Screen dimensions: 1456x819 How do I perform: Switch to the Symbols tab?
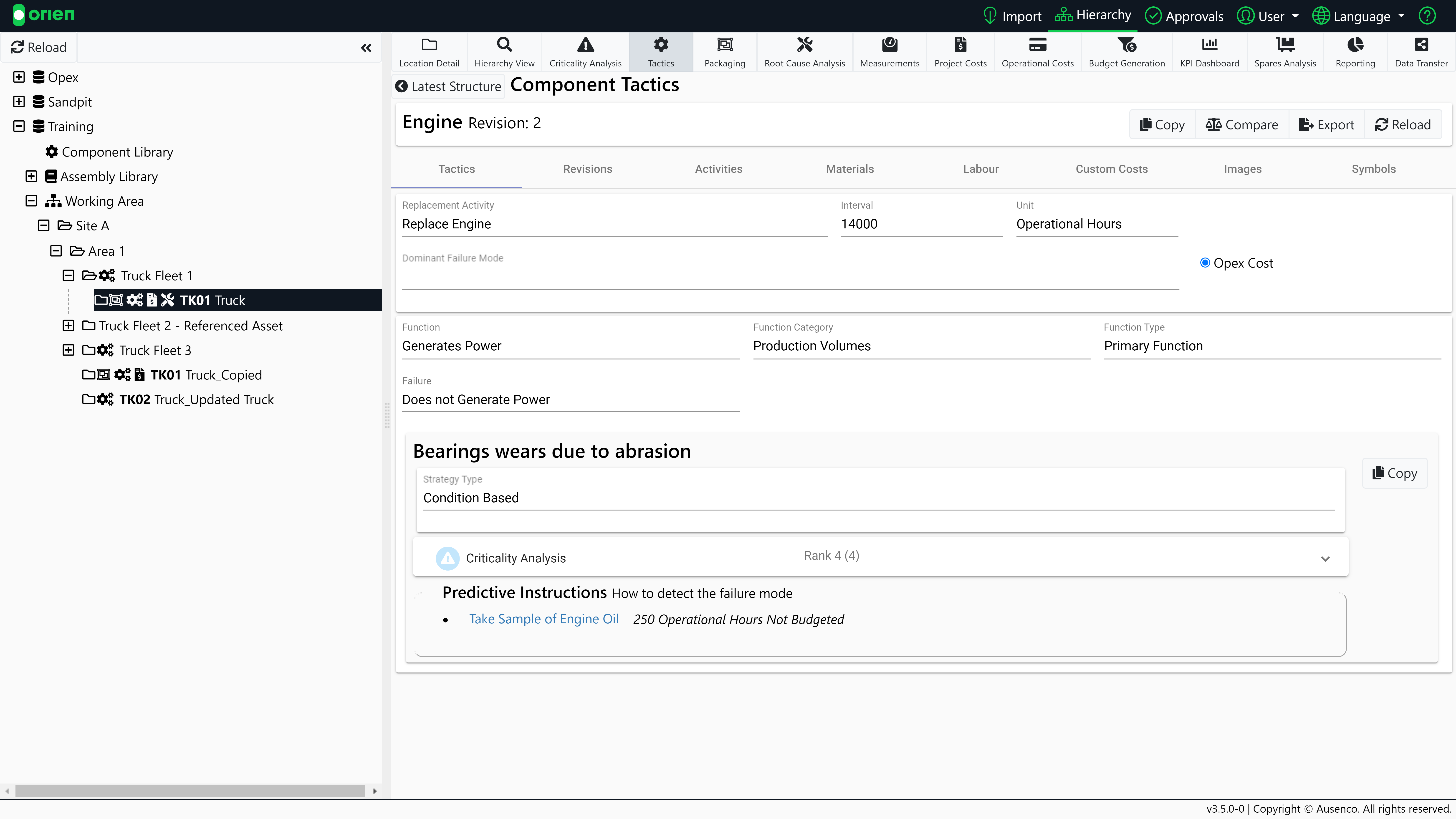point(1374,169)
